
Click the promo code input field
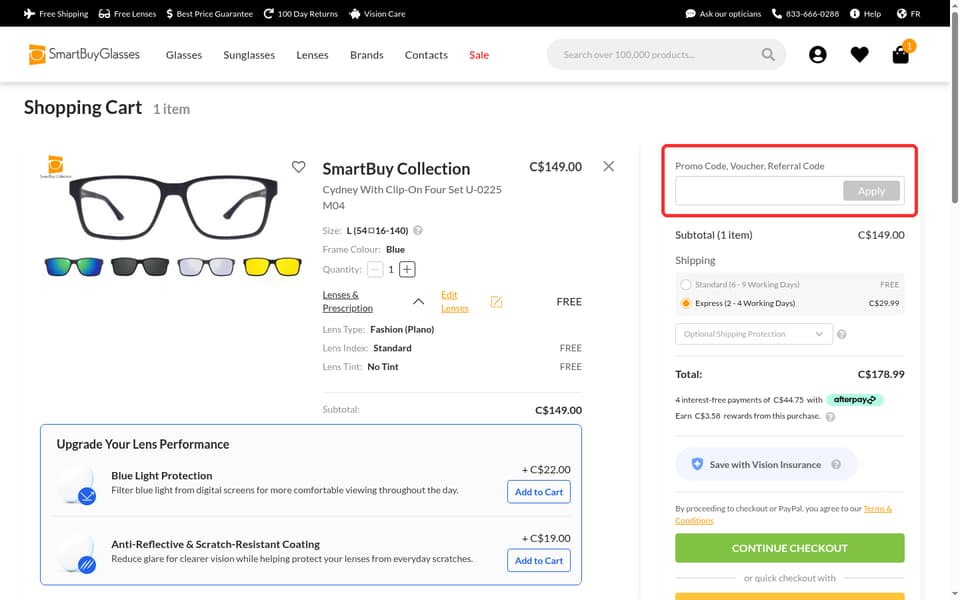[759, 191]
